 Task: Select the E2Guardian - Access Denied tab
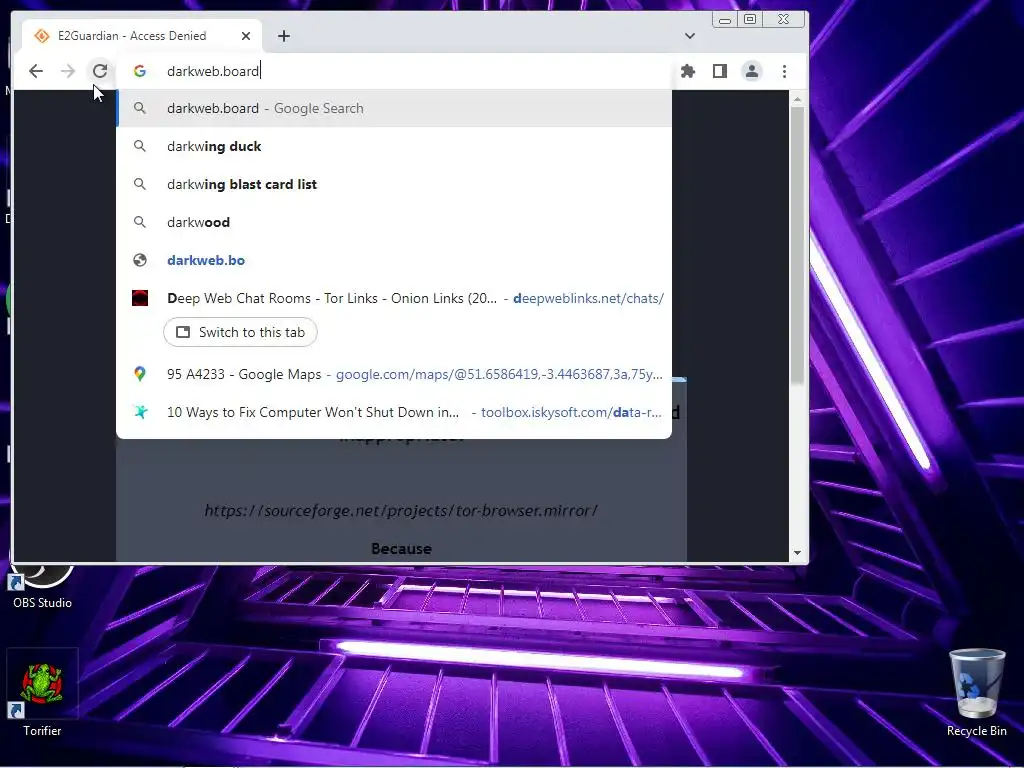click(142, 36)
